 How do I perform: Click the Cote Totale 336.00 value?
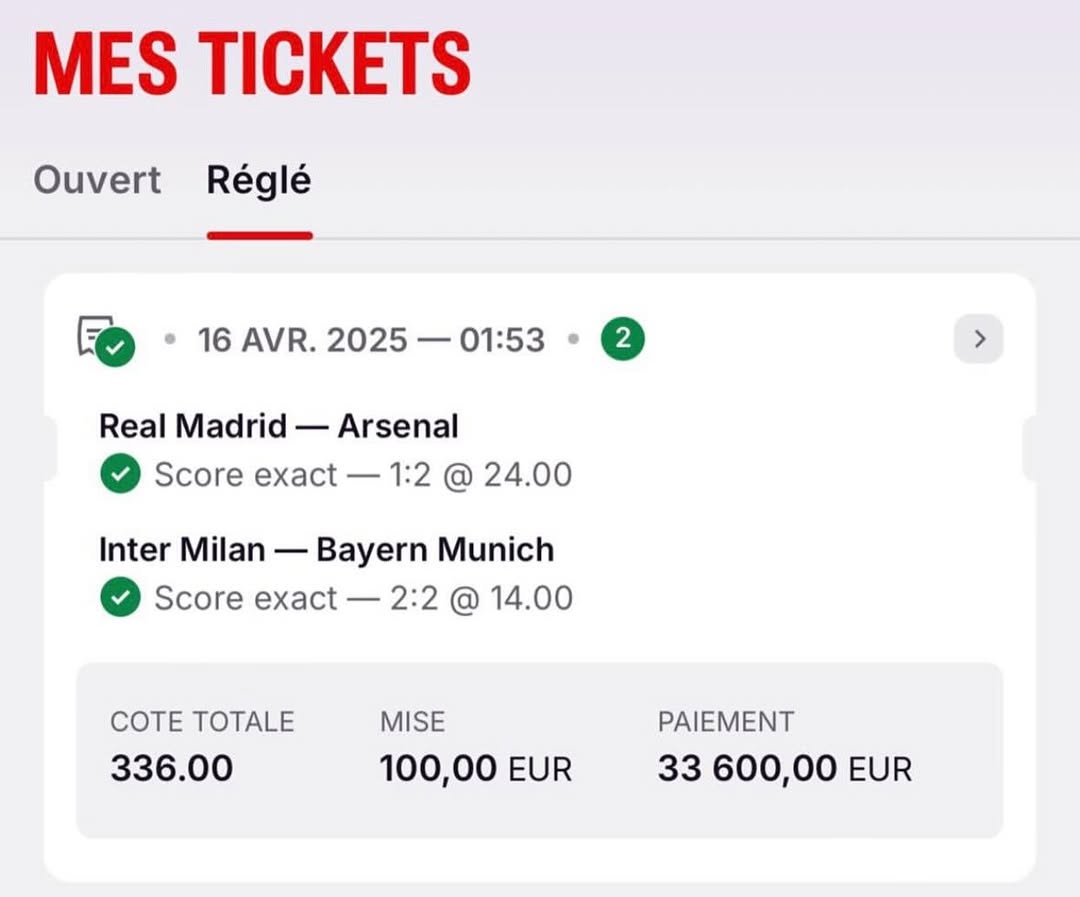pyautogui.click(x=172, y=768)
